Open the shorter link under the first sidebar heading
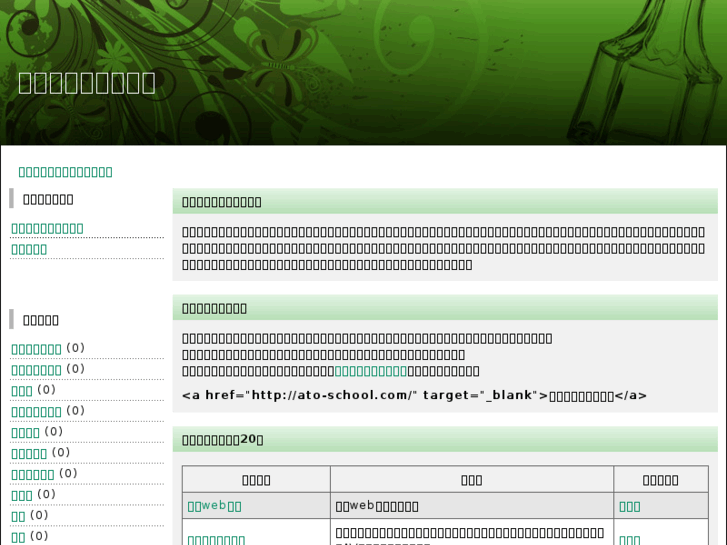Viewport: 727px width, 545px height. (x=29, y=250)
